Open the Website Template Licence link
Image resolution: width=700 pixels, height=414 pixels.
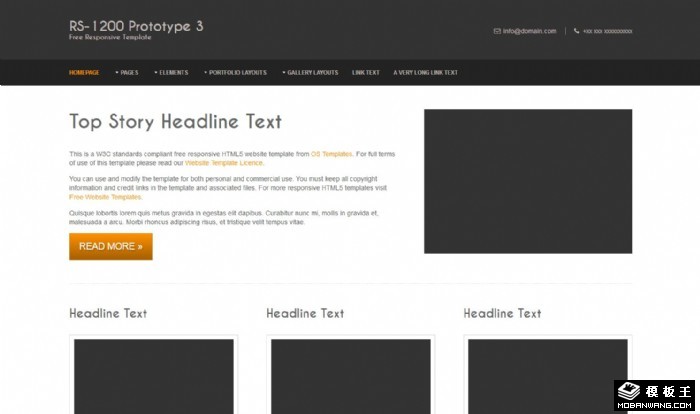[224, 162]
